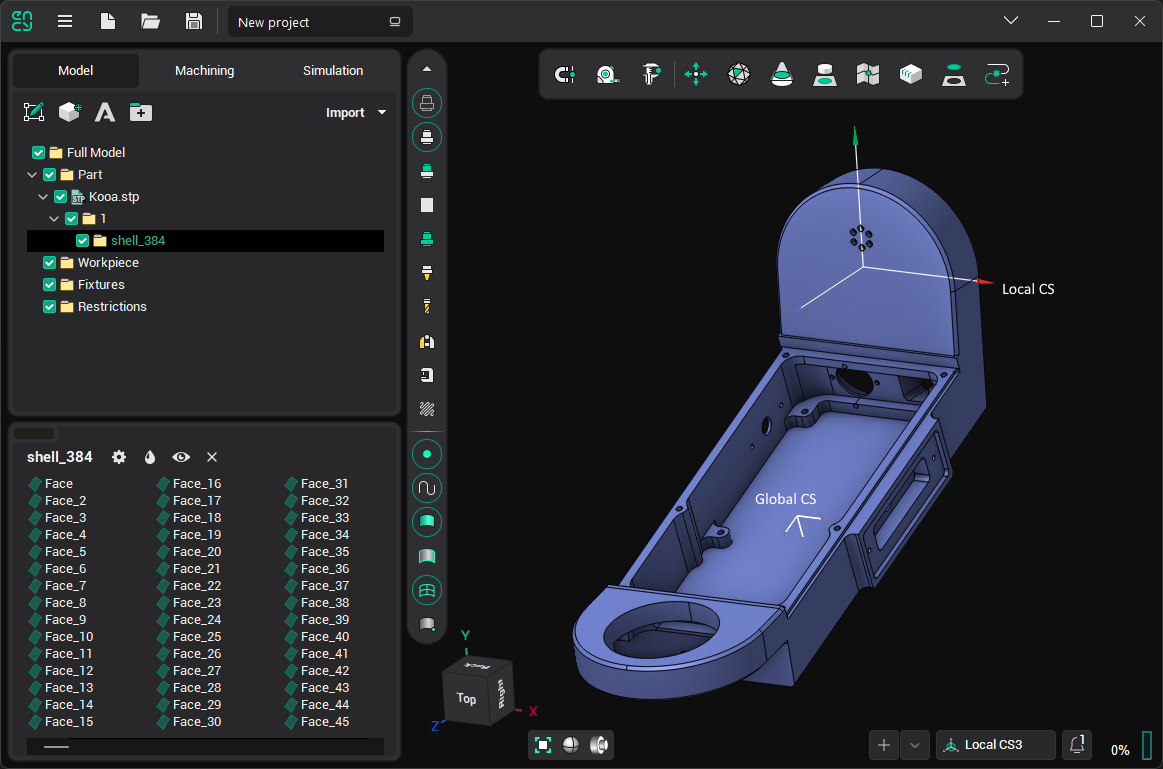The image size is (1163, 769).
Task: Uncheck the Workpiece checkbox
Action: point(50,263)
